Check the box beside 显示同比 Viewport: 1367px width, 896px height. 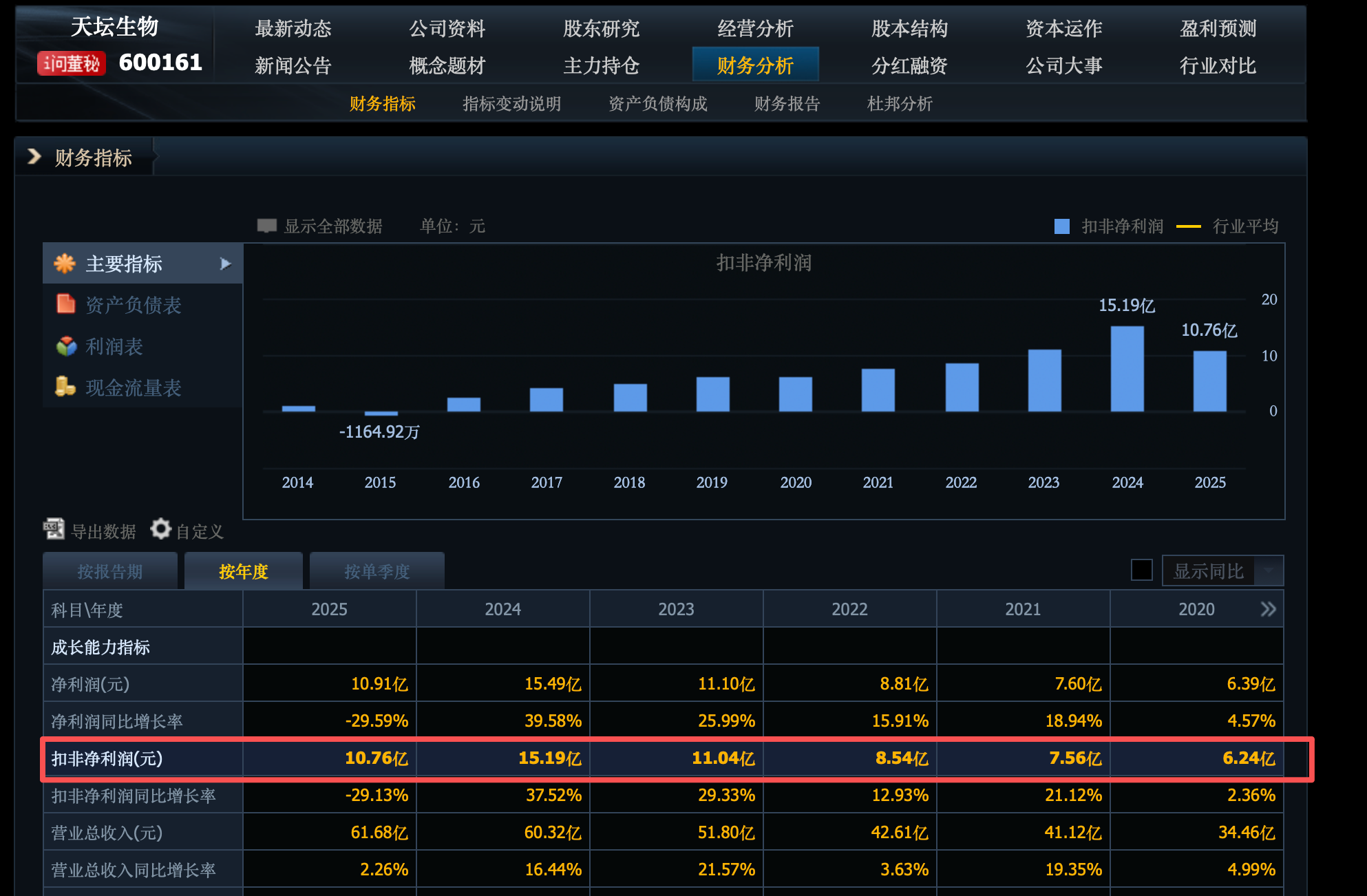tap(1141, 570)
